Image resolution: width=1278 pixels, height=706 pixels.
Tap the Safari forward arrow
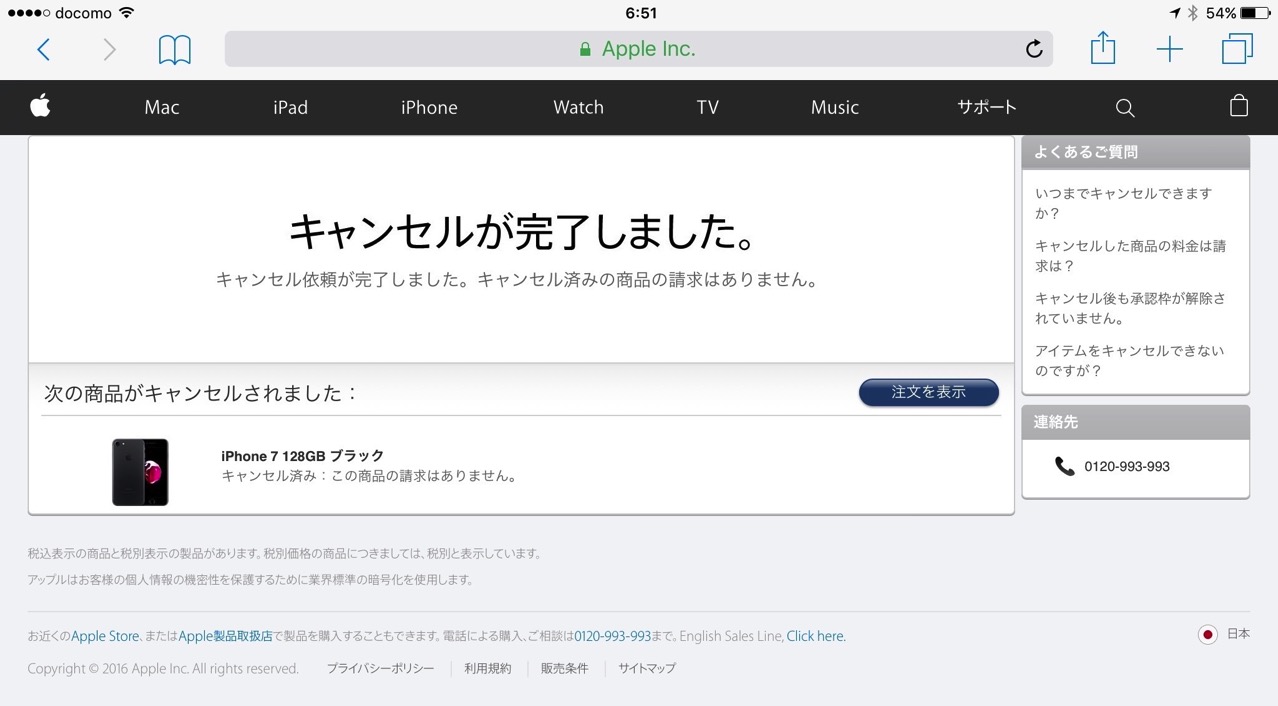[x=109, y=49]
